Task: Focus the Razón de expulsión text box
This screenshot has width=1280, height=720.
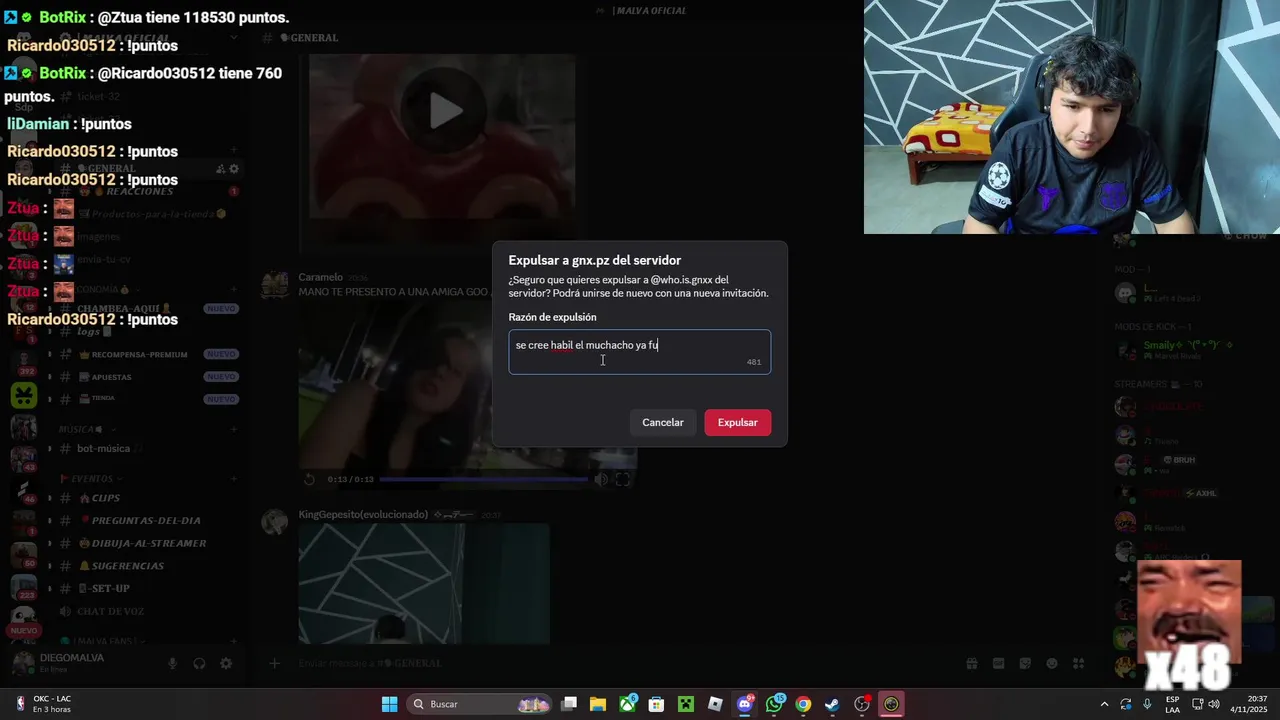Action: pyautogui.click(x=639, y=352)
